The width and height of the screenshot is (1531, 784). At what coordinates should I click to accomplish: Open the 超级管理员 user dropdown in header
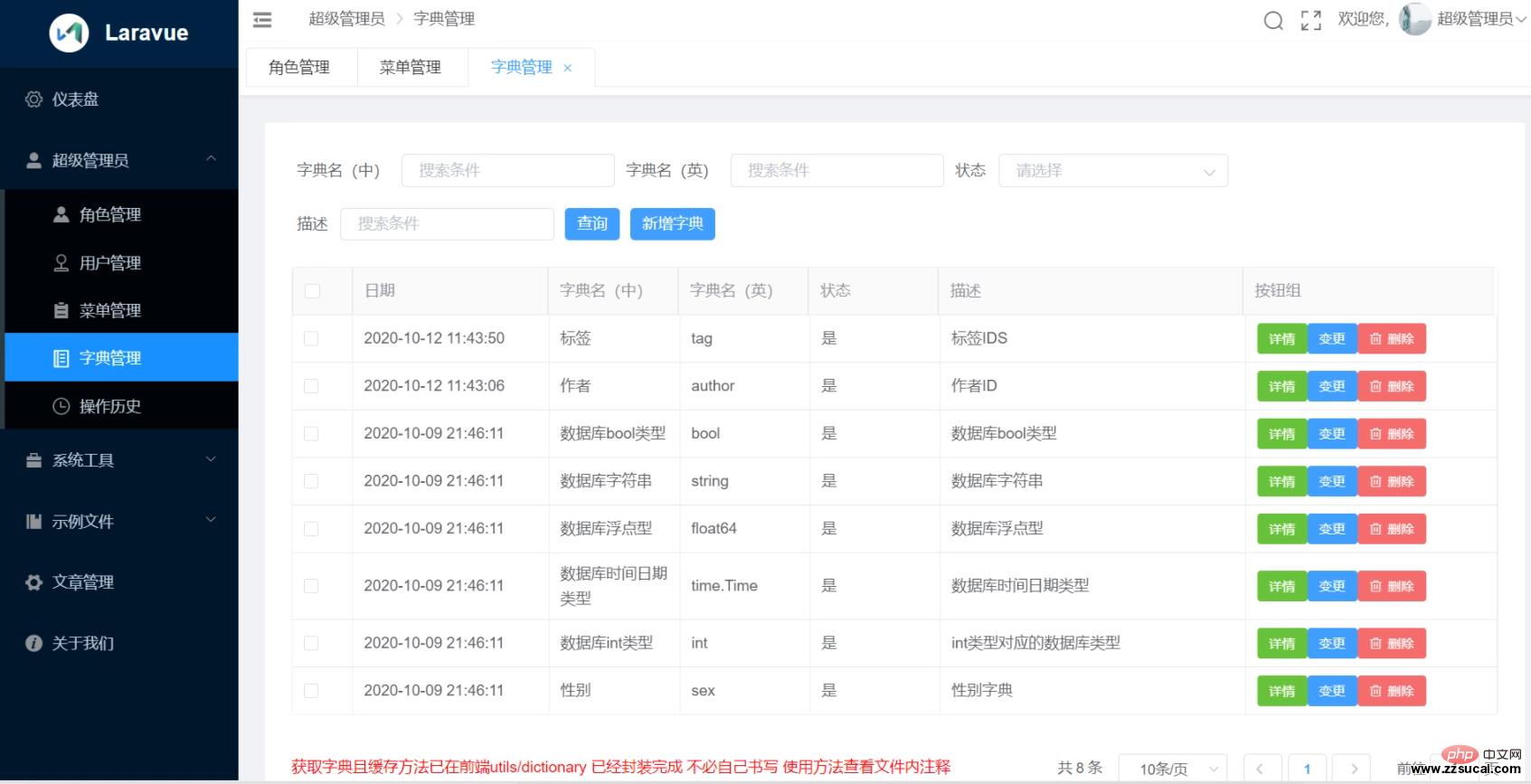click(1480, 19)
